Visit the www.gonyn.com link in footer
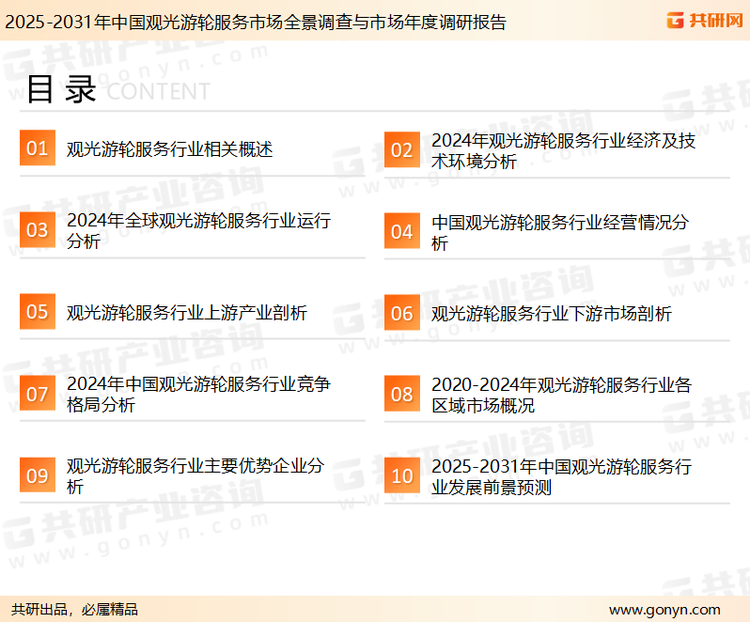 tap(664, 610)
